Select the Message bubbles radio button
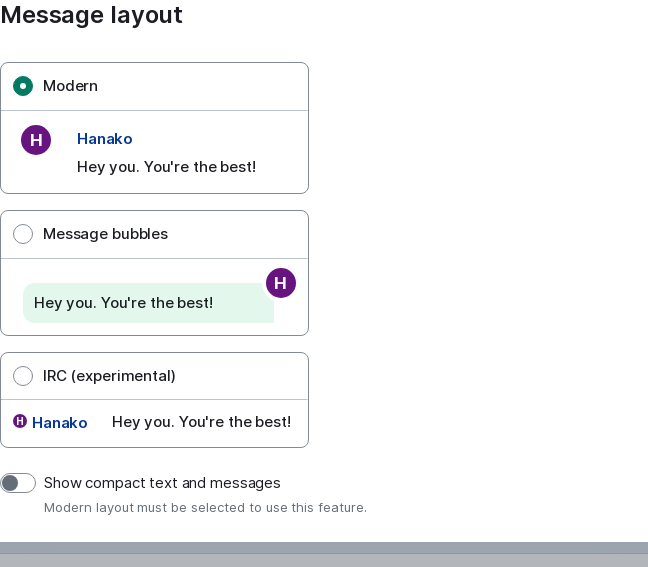 [23, 234]
